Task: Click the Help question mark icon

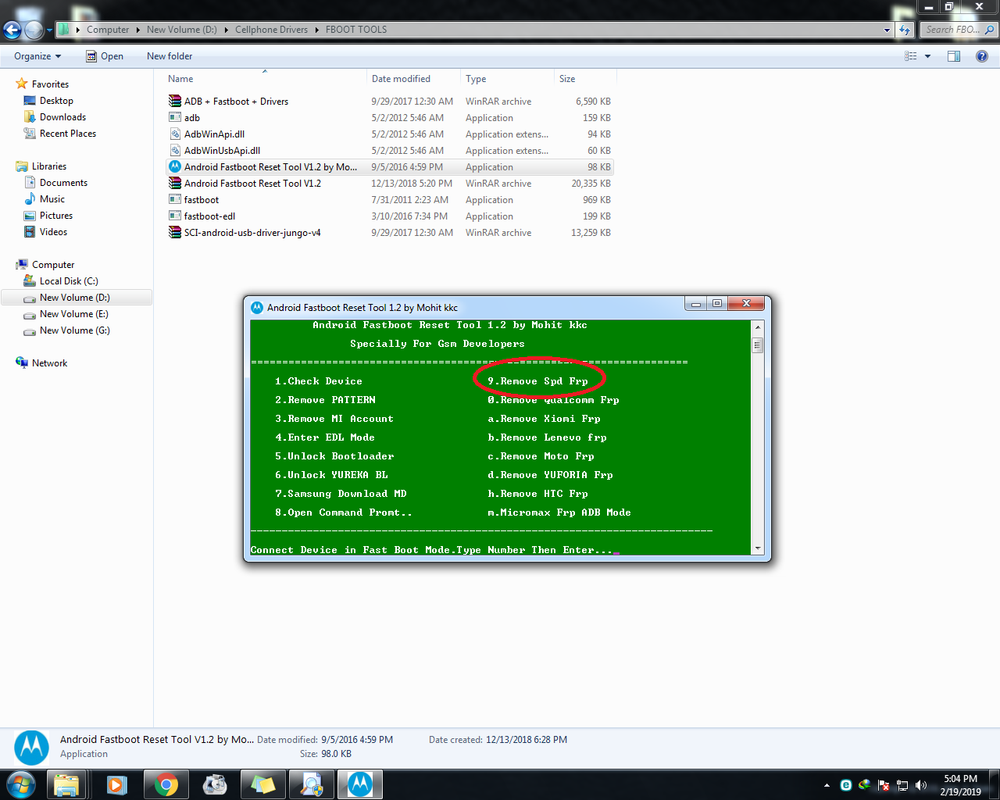Action: (982, 56)
